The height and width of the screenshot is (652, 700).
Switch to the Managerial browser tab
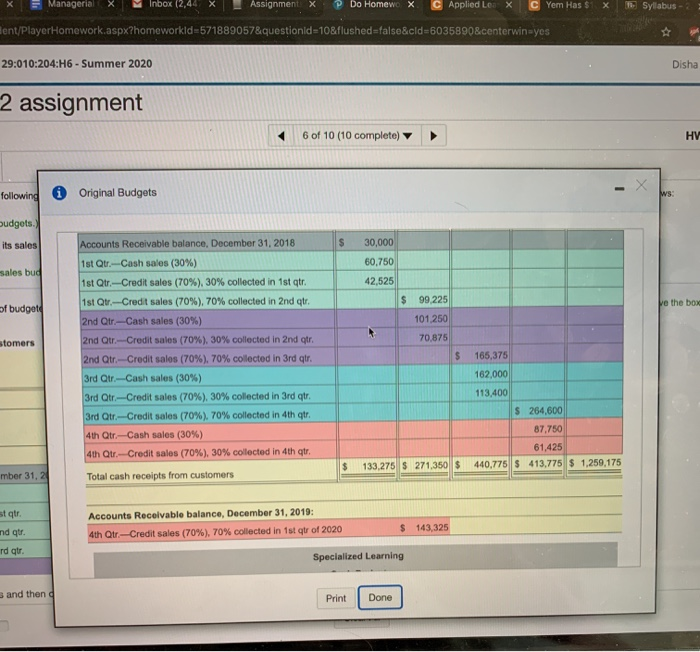[x=71, y=4]
